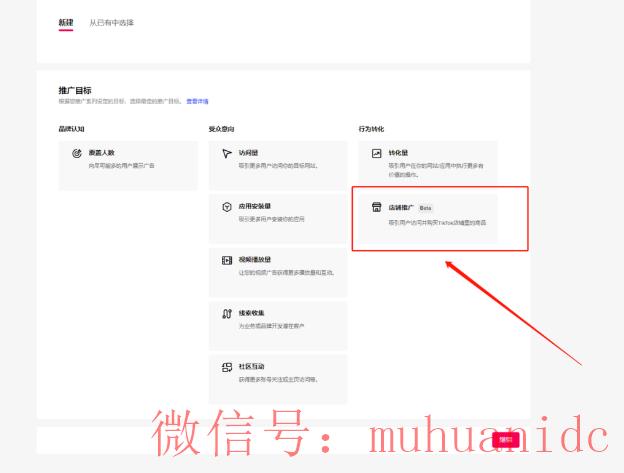Click the 行为转化 column heading
624x473 pixels.
pos(371,129)
